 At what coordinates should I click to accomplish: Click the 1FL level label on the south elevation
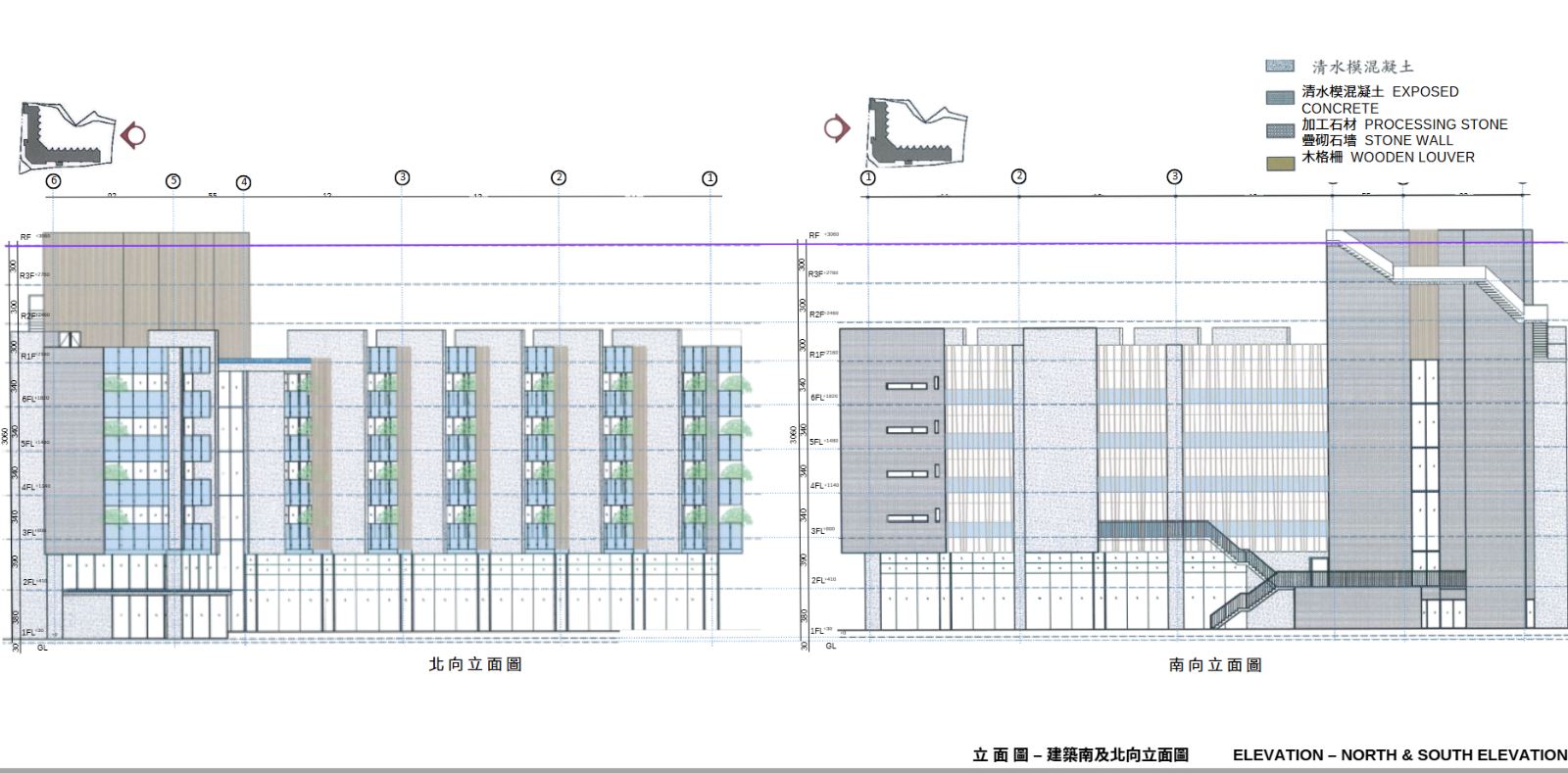coord(817,631)
